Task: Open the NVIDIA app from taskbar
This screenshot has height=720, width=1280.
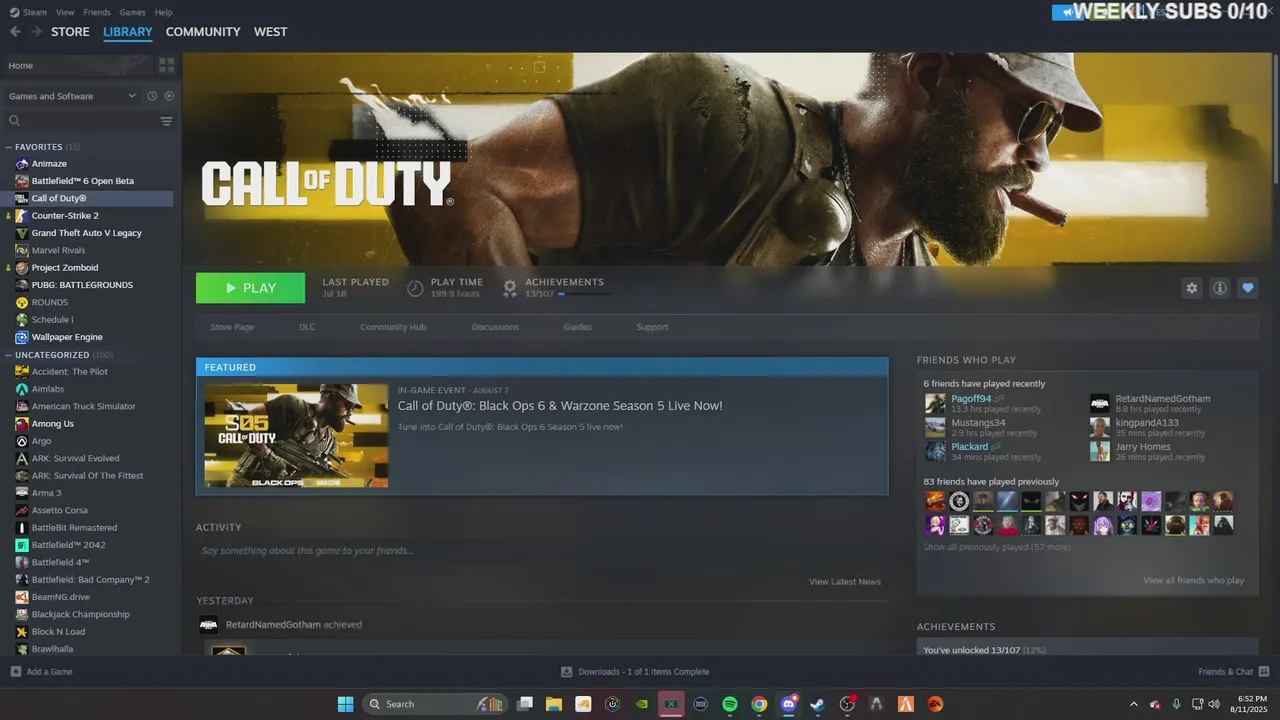Action: 642,704
